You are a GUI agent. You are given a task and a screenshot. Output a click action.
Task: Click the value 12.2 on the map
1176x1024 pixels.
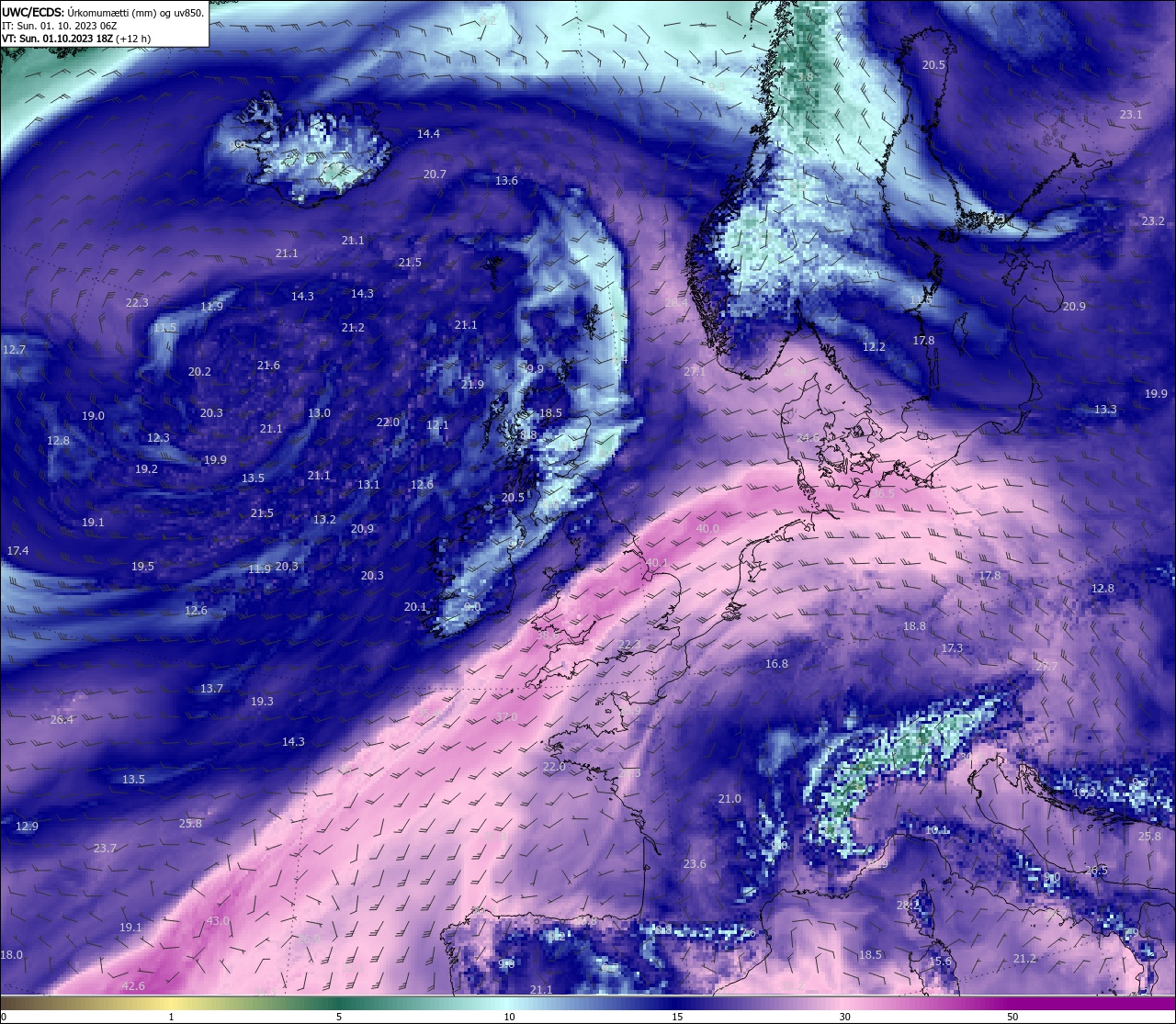(874, 347)
